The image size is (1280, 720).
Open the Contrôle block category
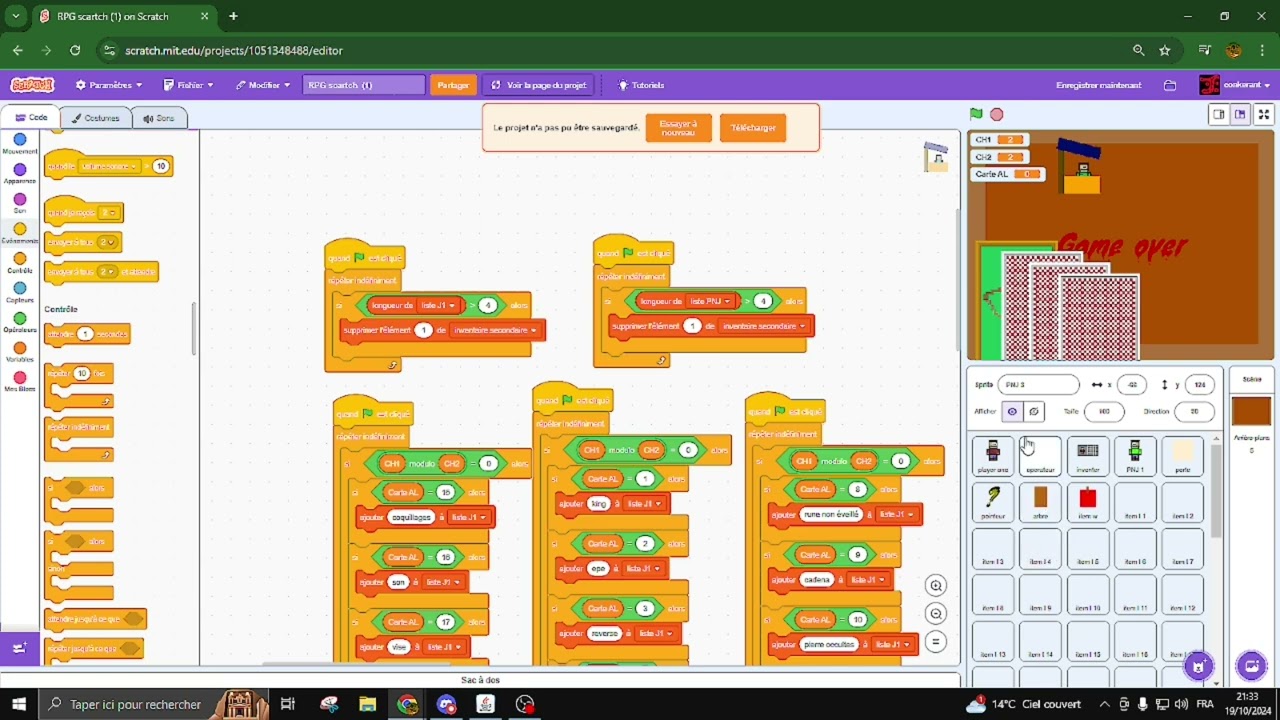(x=20, y=263)
